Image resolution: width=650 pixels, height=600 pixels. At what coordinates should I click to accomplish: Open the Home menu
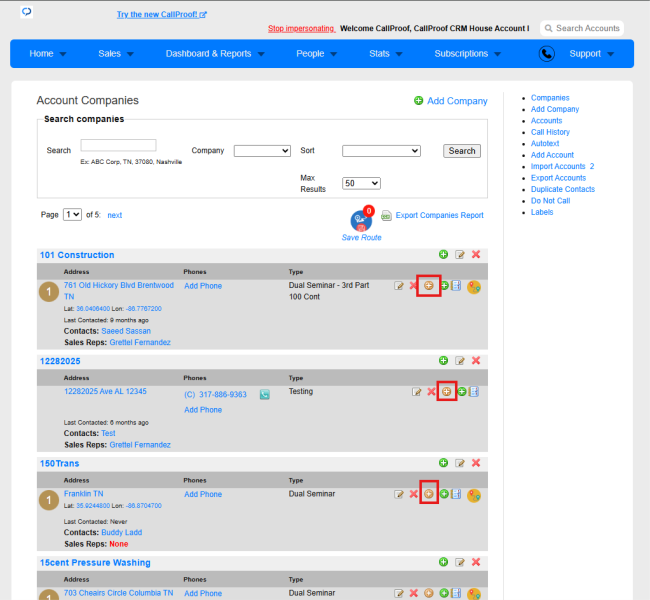pyautogui.click(x=47, y=53)
